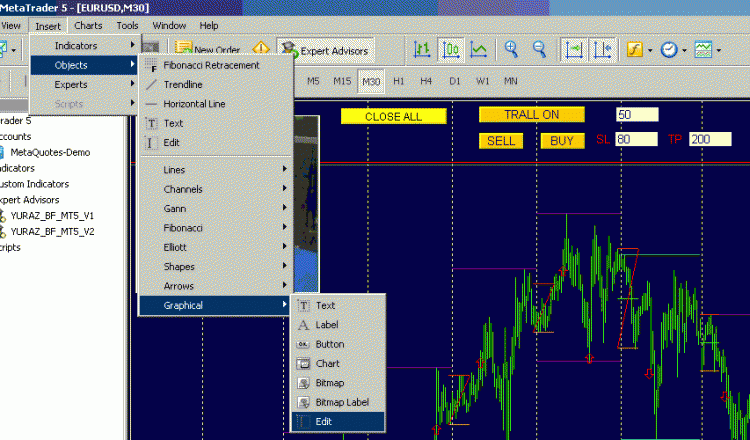Select YURAZ_BF_MT5_V1 in Navigator
This screenshot has height=440, width=750.
(x=52, y=216)
